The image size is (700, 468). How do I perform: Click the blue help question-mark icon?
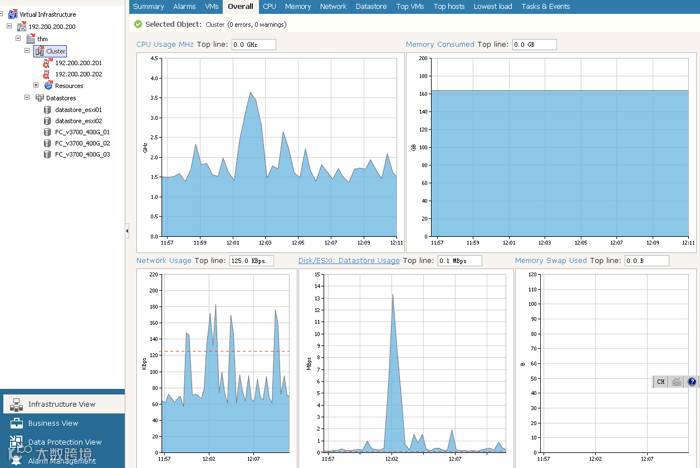tap(692, 381)
